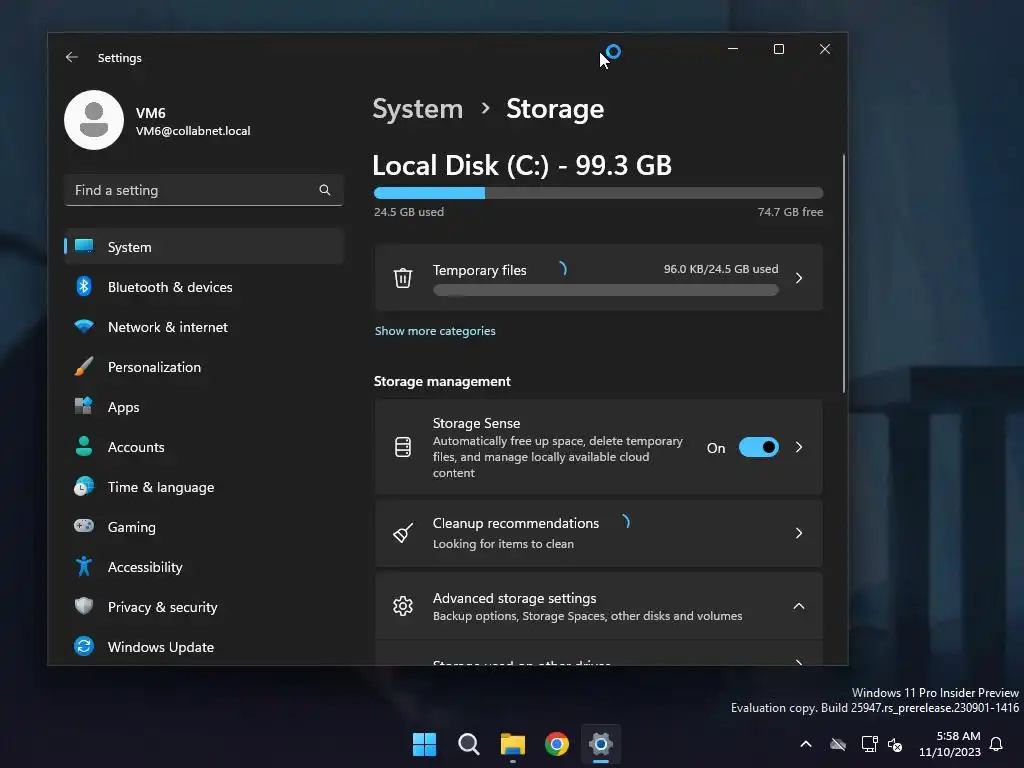Click the Accessibility figure icon

pyautogui.click(x=84, y=566)
